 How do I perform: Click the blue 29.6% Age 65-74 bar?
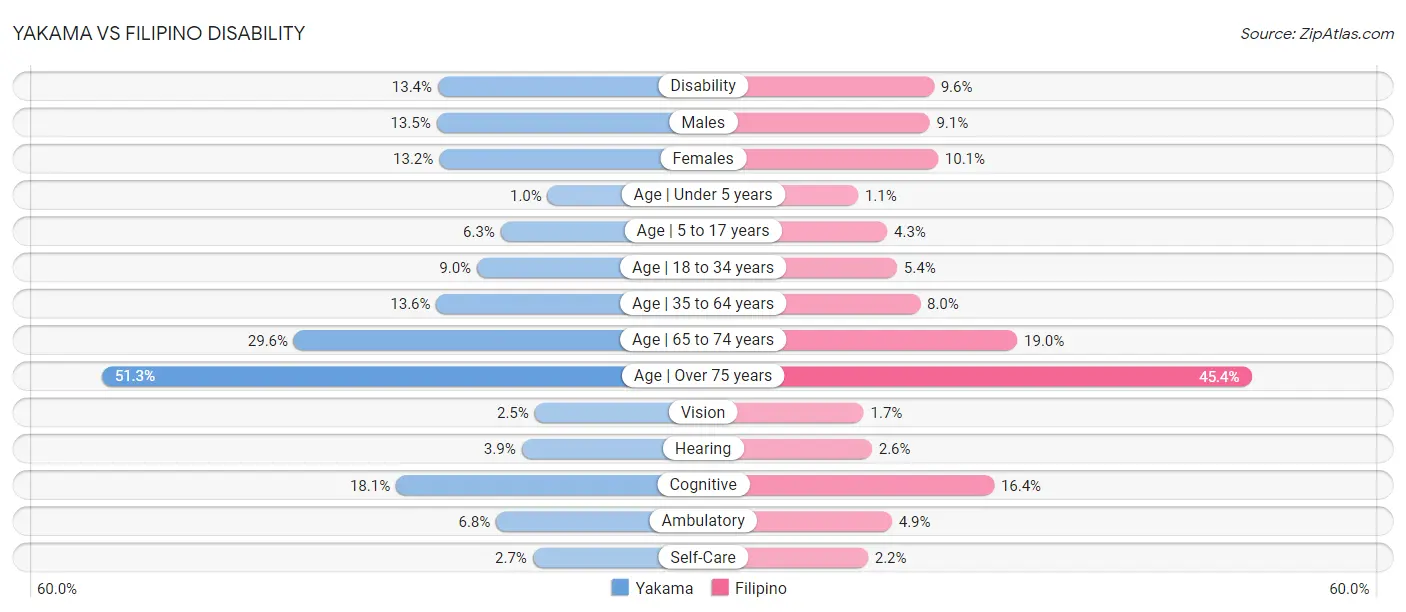point(458,340)
